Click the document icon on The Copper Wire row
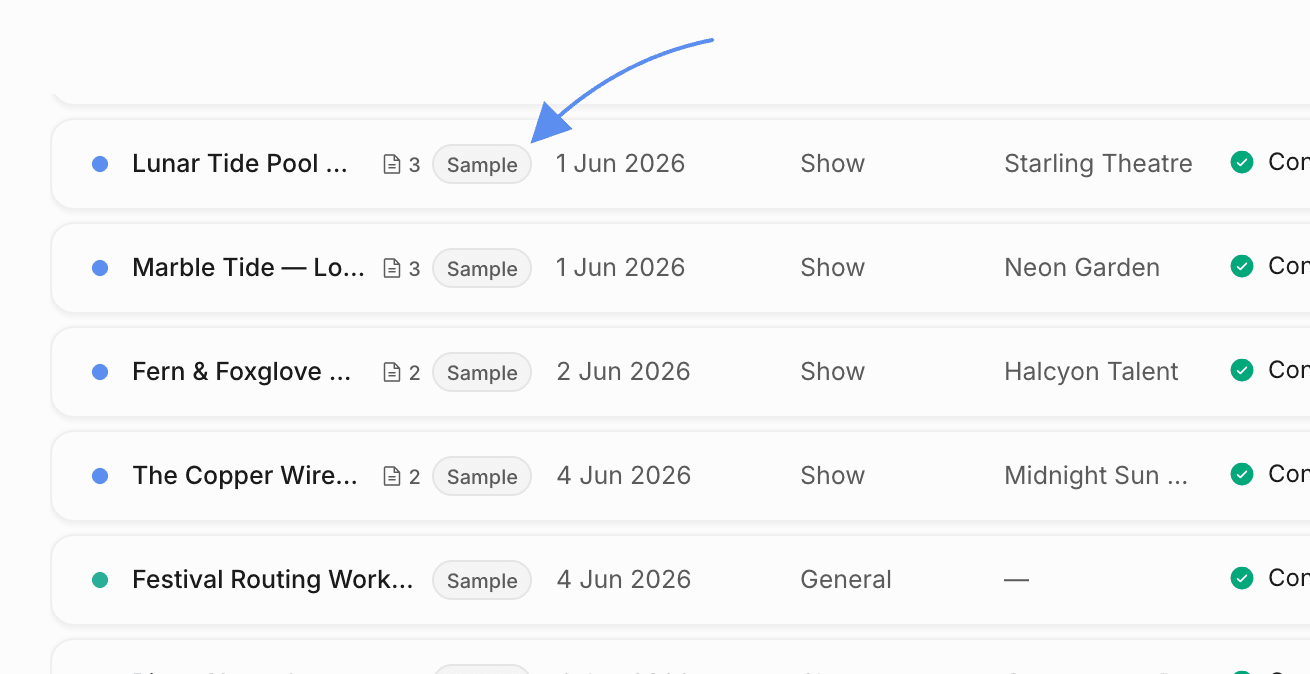This screenshot has width=1310, height=674. 392,476
